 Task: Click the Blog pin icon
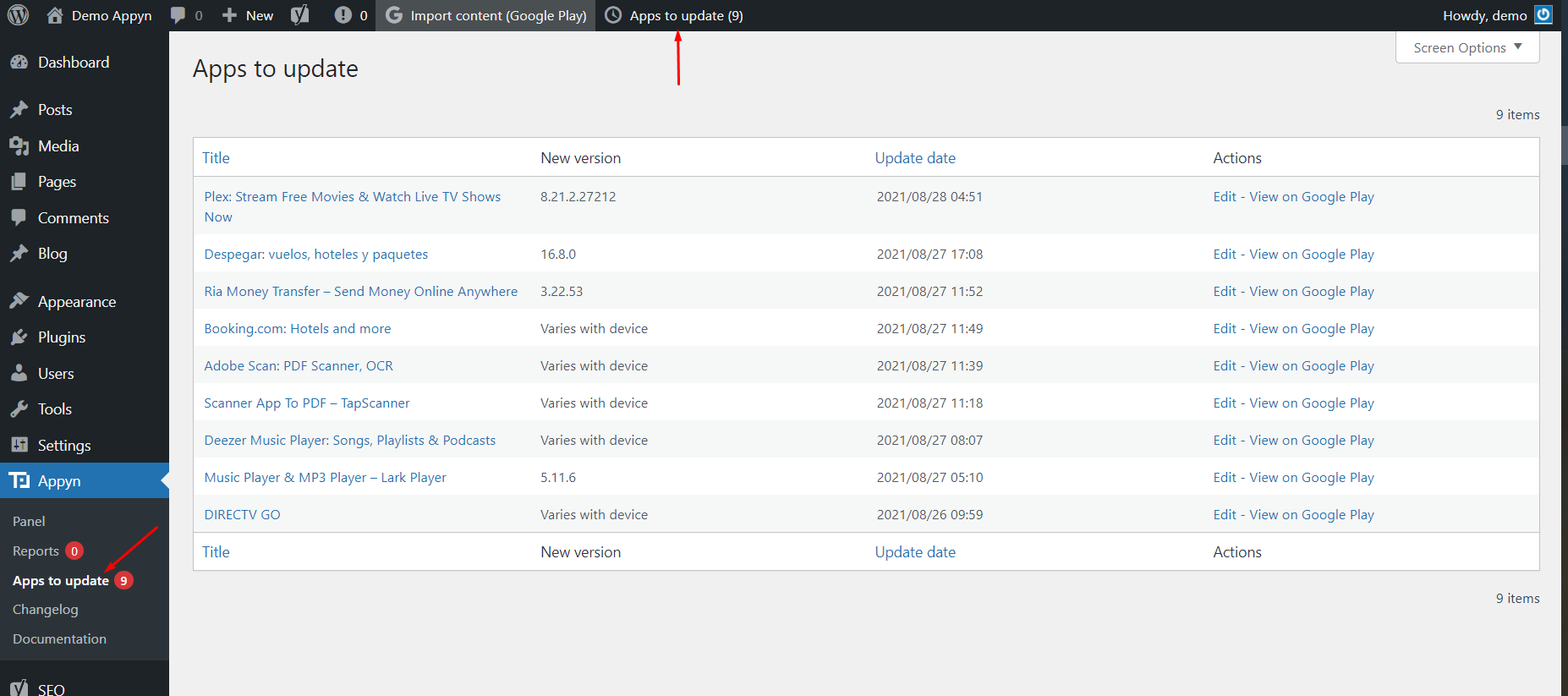coord(19,254)
